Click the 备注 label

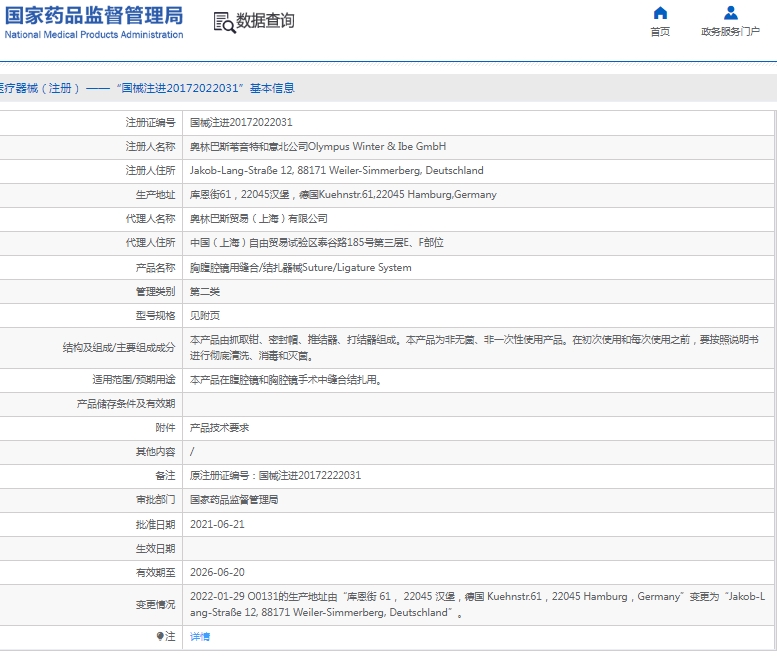click(x=165, y=476)
